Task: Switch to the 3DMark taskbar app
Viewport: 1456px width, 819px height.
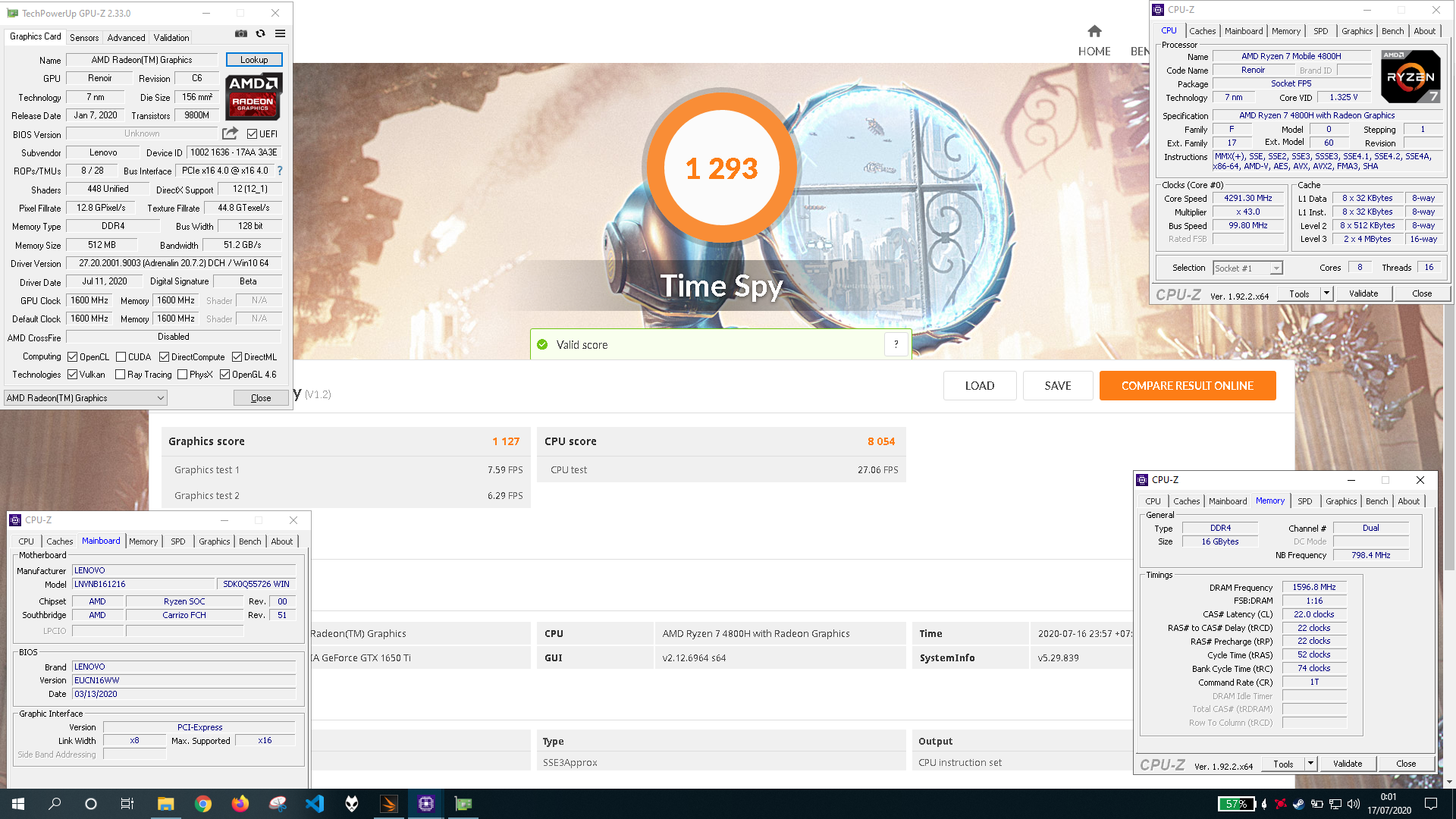Action: point(388,804)
